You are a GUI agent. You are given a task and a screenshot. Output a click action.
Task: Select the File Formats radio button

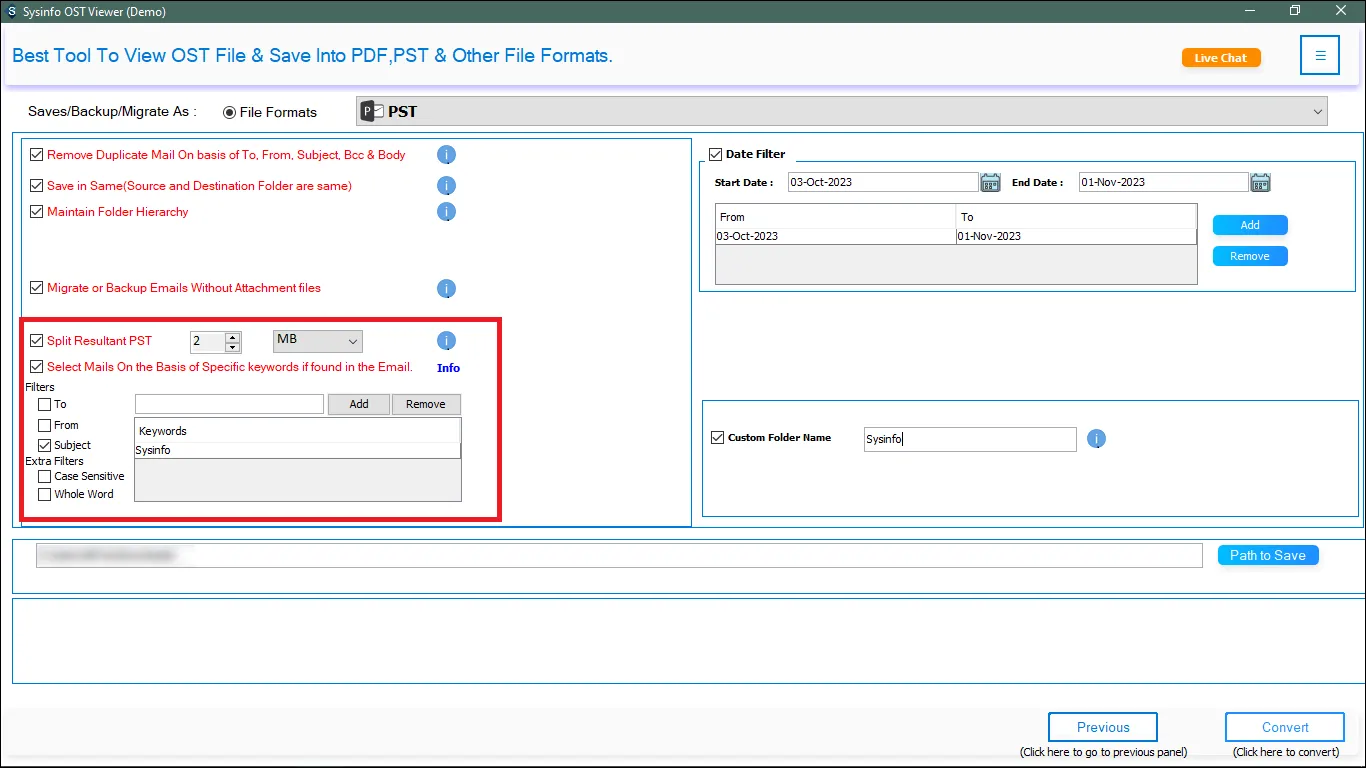(x=229, y=112)
